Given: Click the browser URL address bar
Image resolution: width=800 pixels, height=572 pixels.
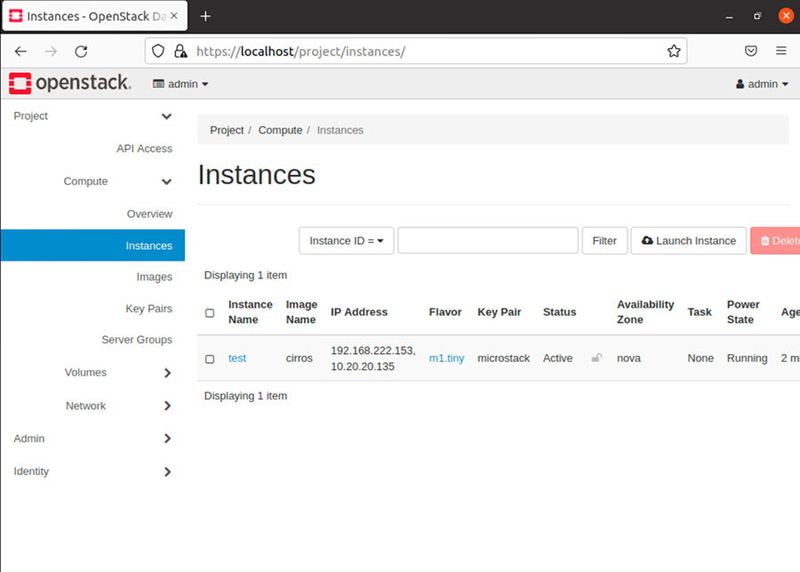Looking at the screenshot, I should [x=416, y=51].
